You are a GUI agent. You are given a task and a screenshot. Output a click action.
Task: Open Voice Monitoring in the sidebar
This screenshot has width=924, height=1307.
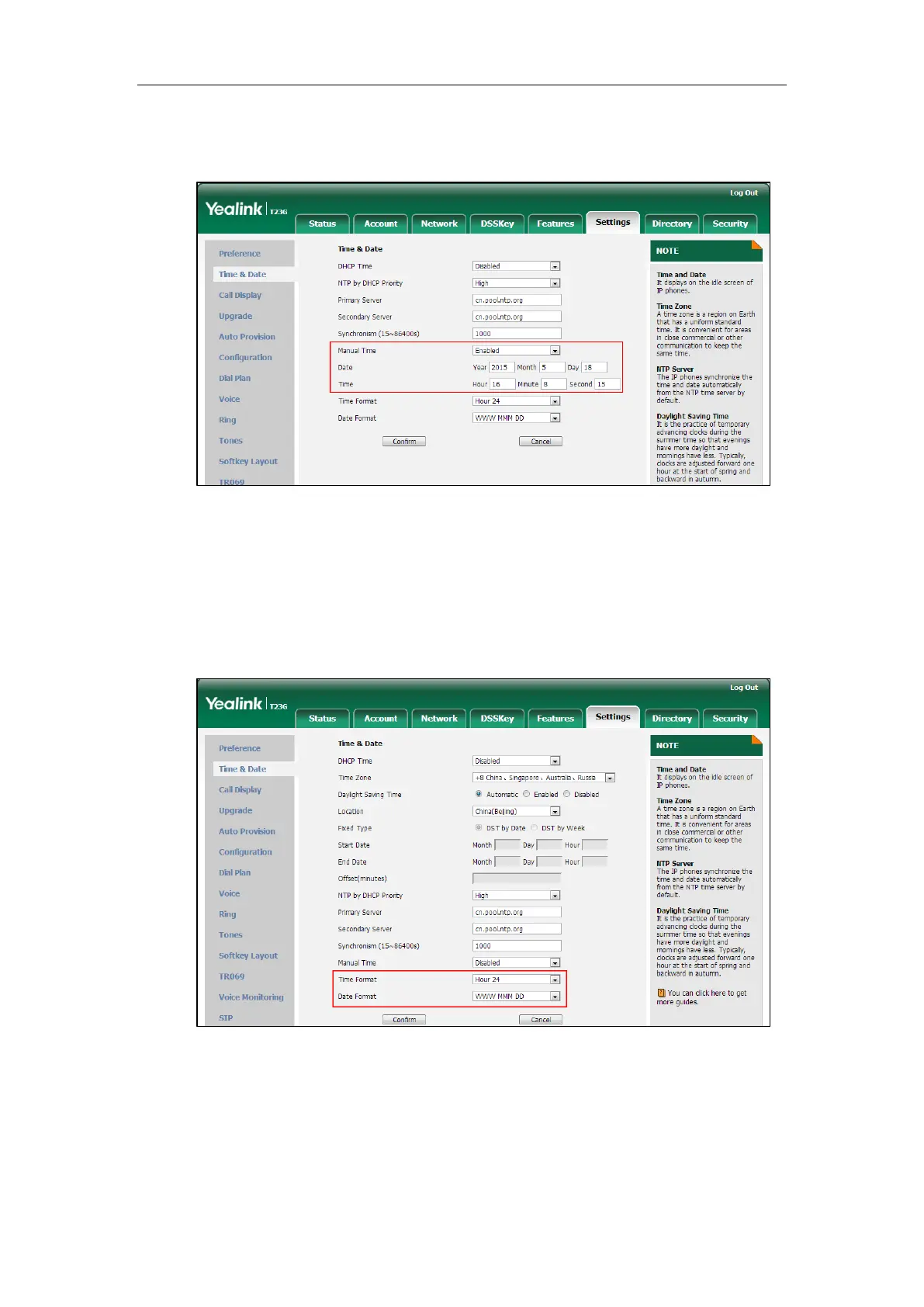click(251, 997)
